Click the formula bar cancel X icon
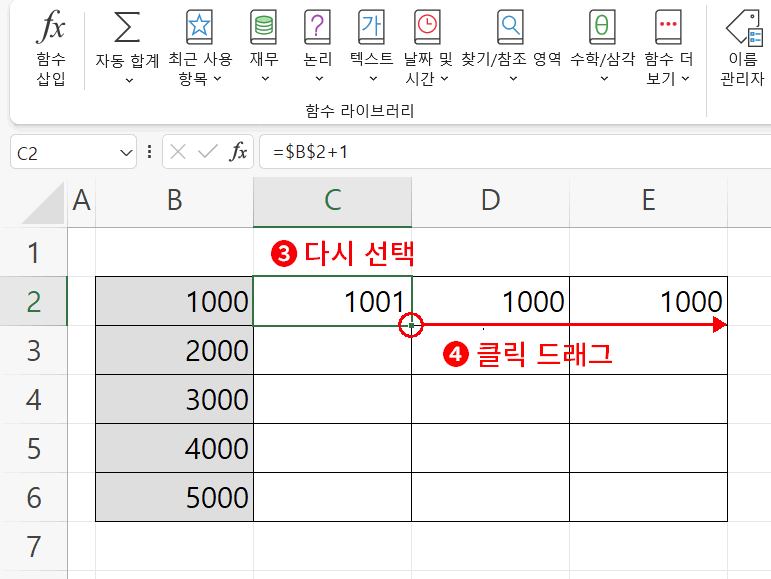Screen dimensions: 771x579 point(178,152)
